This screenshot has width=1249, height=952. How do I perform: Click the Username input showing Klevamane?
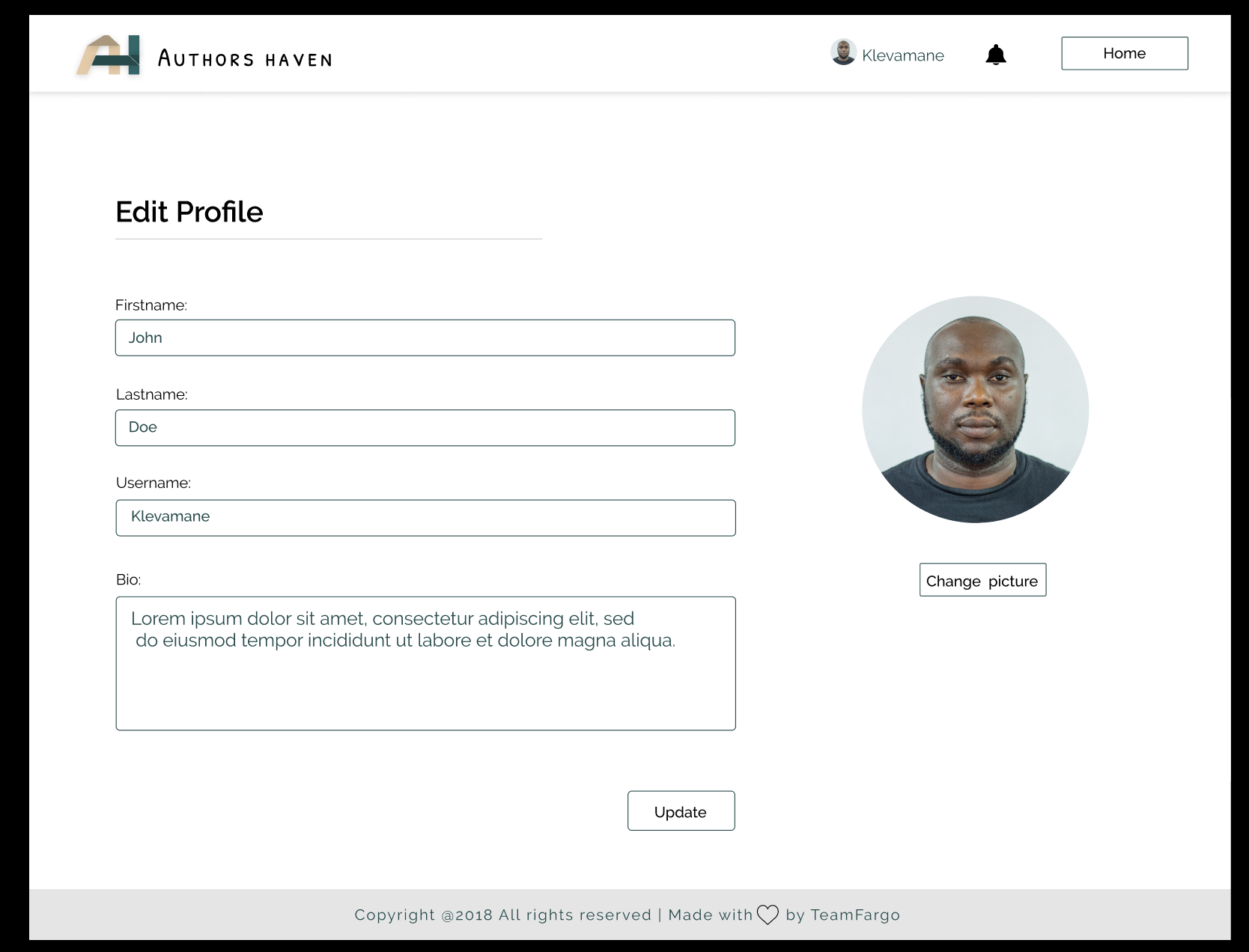pos(425,517)
